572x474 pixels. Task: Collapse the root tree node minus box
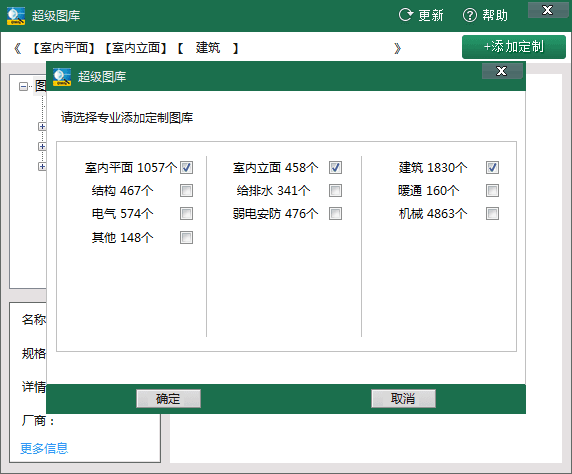(x=23, y=86)
